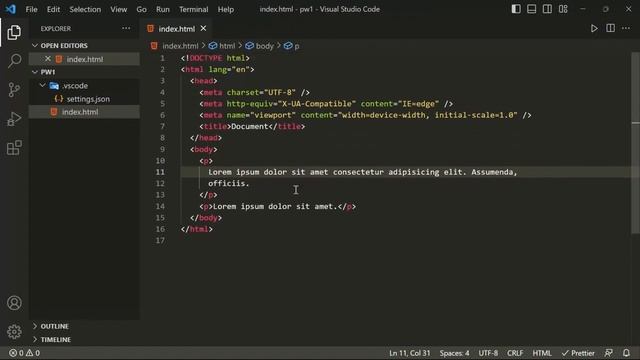Open Run and Debug view
Screen dimensions: 640x360
tap(14, 119)
